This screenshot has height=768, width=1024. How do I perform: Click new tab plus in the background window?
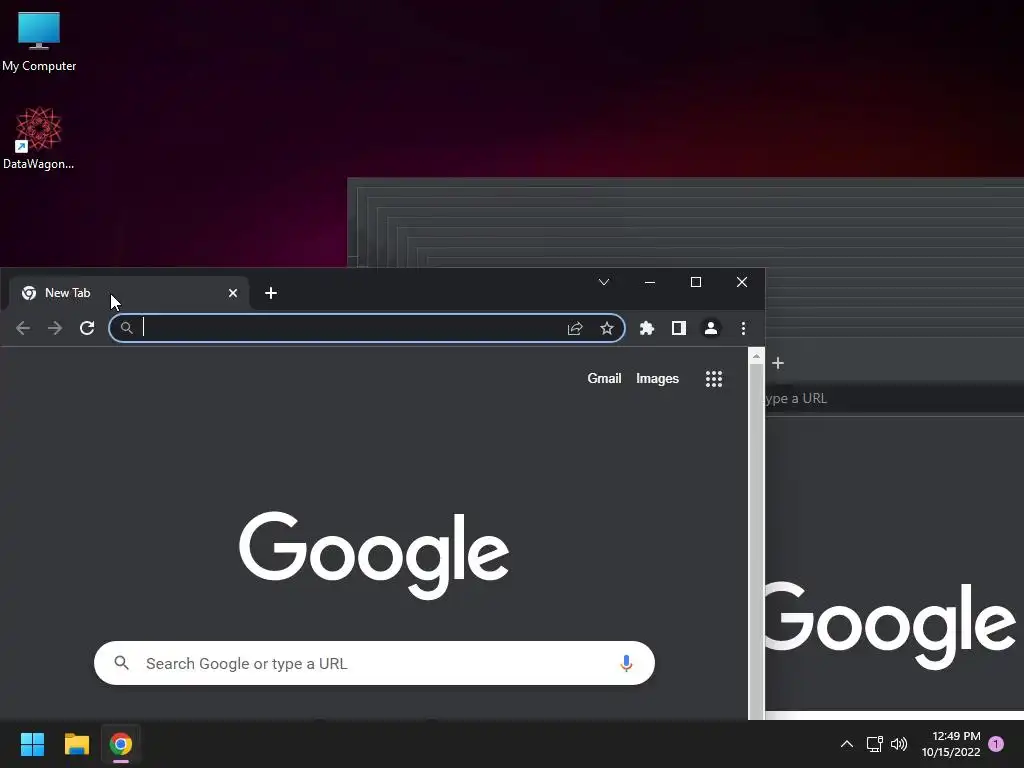(778, 363)
